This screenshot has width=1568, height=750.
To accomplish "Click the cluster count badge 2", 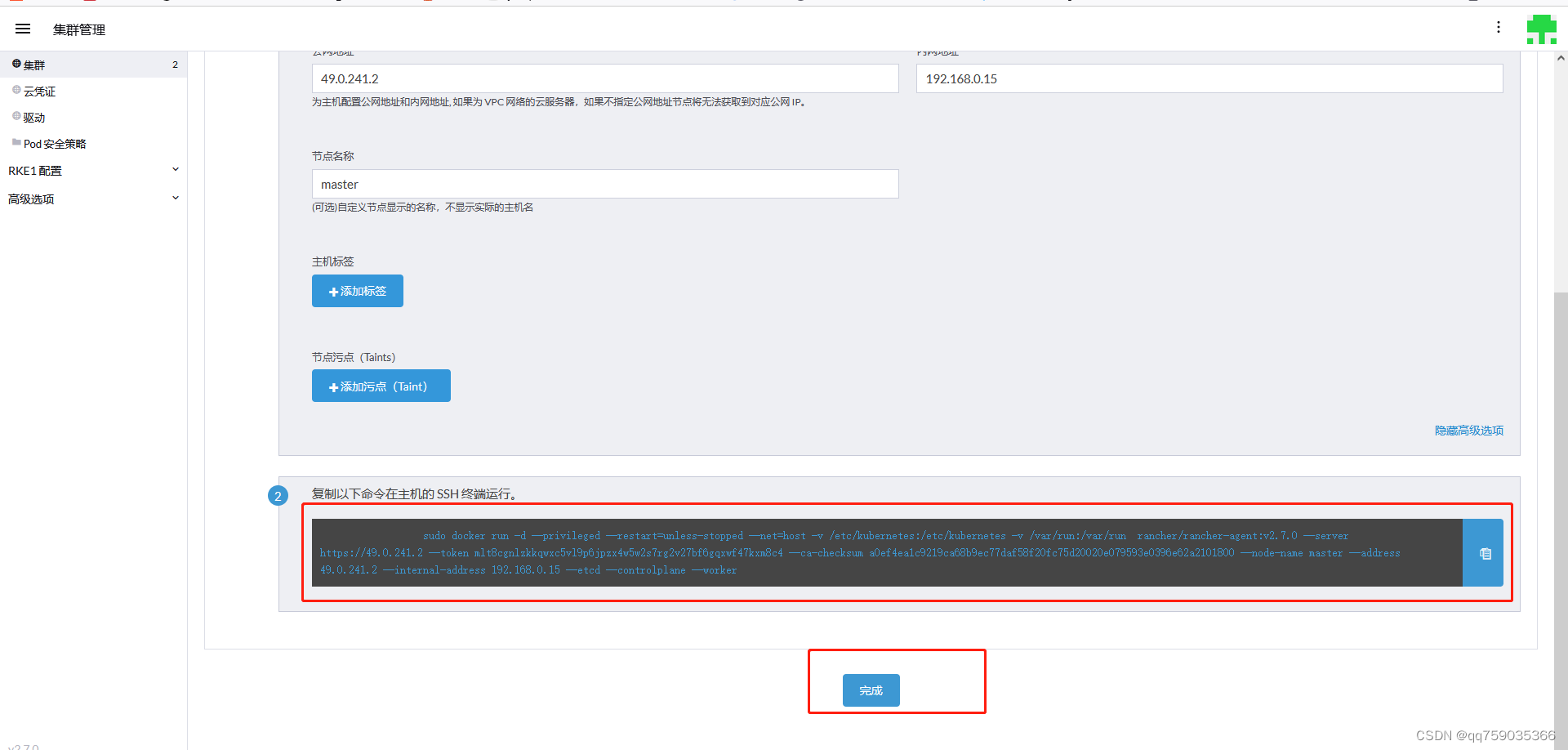I will [x=175, y=65].
